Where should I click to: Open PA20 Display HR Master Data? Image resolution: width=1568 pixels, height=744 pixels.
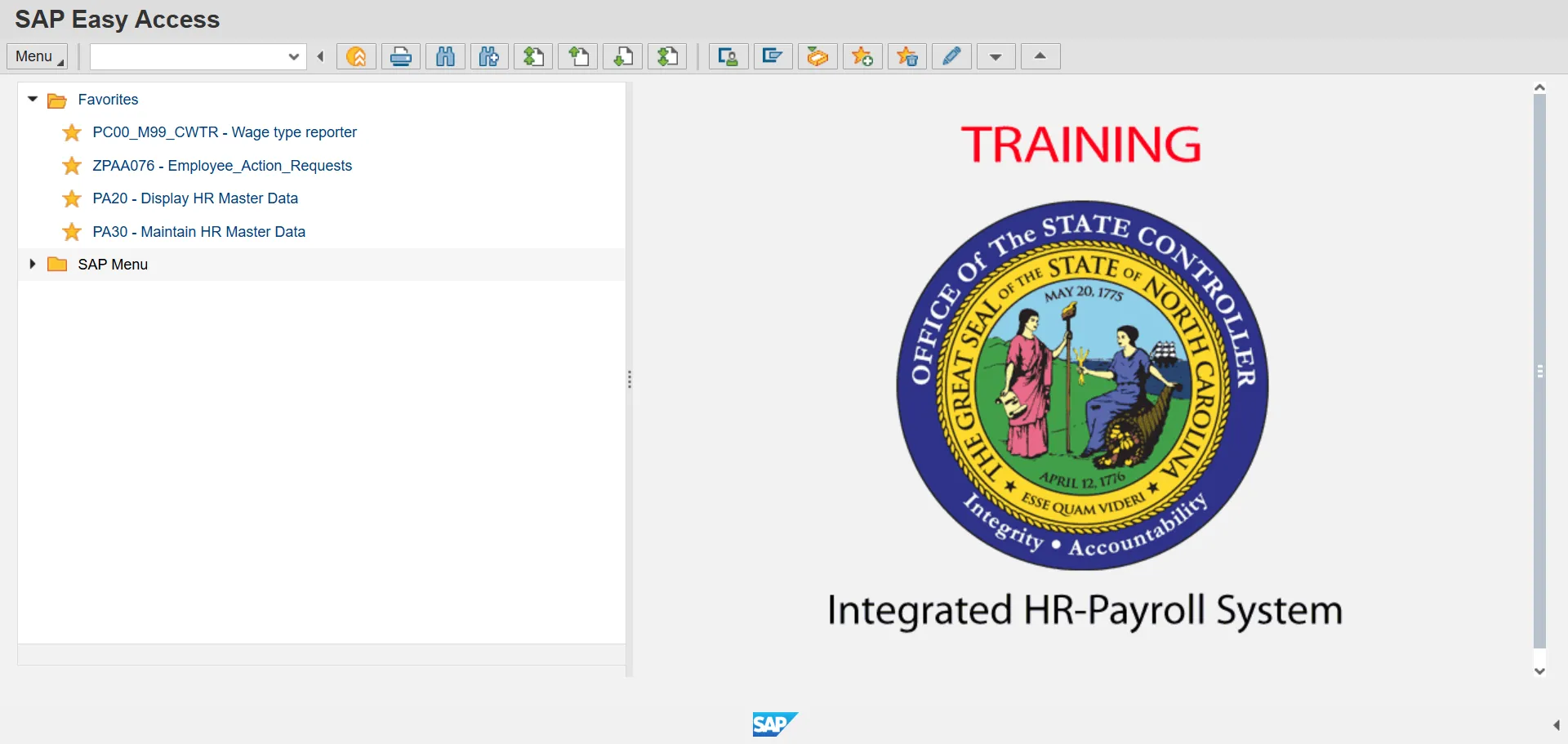tap(195, 198)
